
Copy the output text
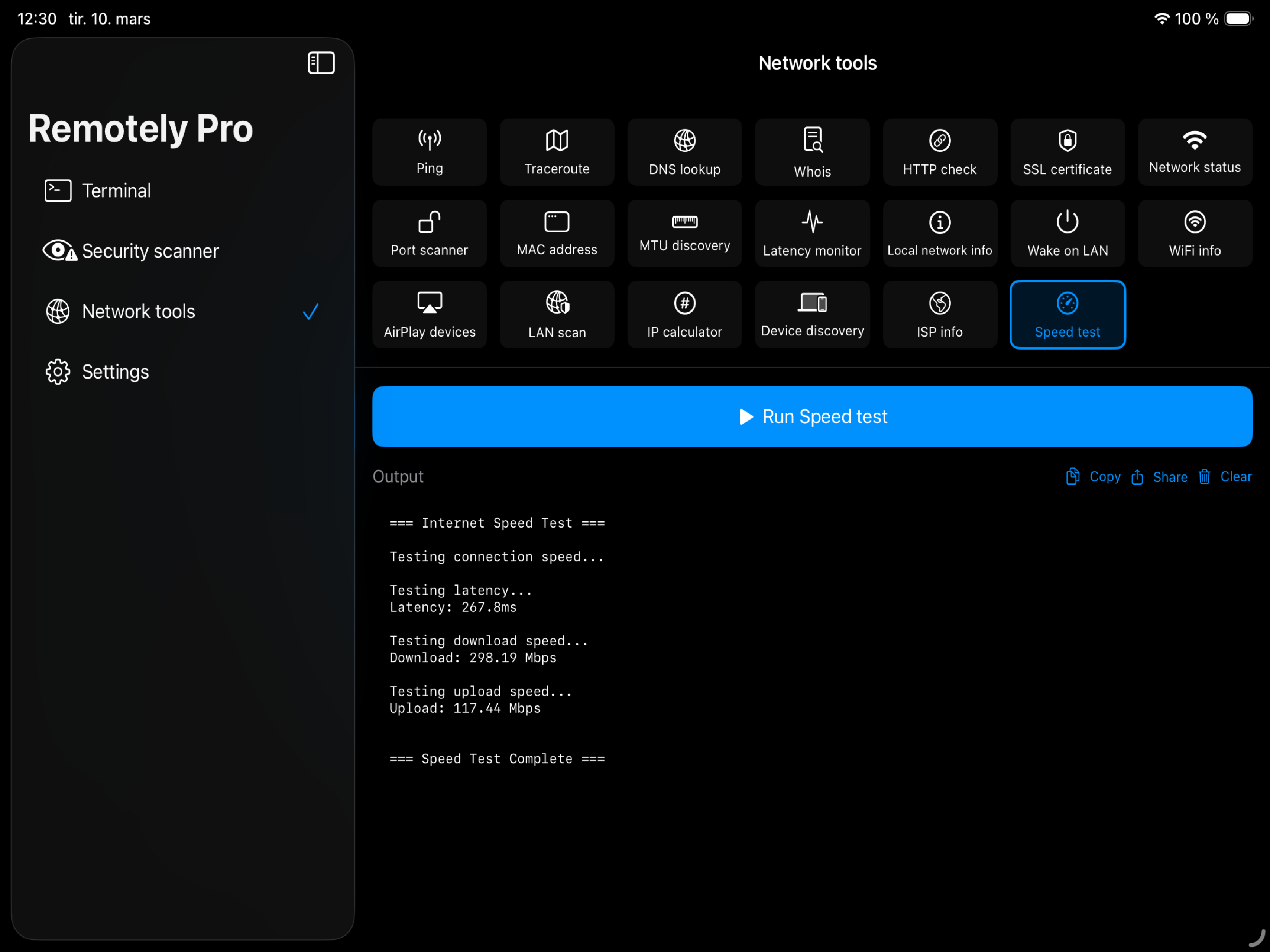click(1093, 477)
